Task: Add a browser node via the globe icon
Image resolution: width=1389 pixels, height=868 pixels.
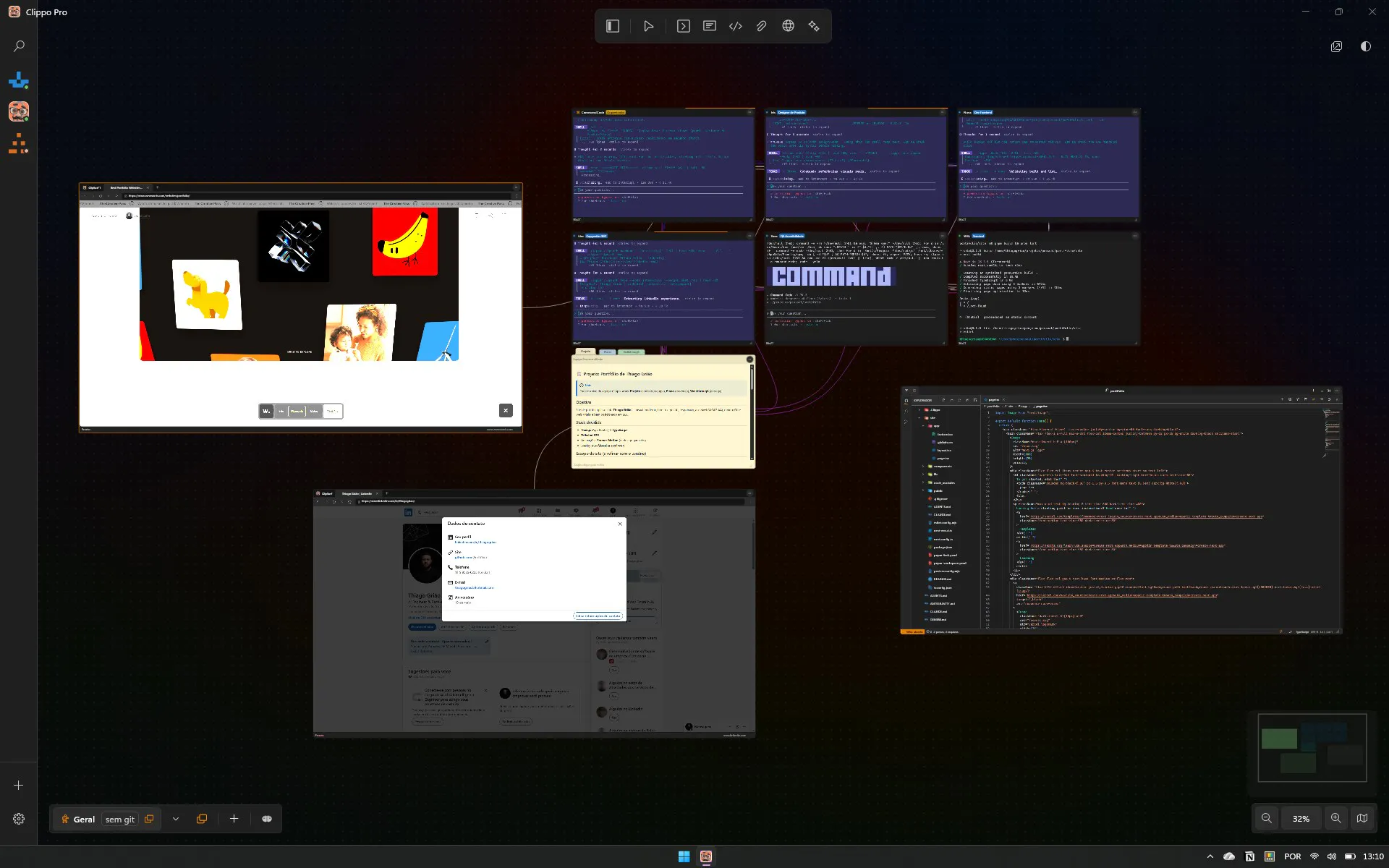Action: click(x=788, y=26)
